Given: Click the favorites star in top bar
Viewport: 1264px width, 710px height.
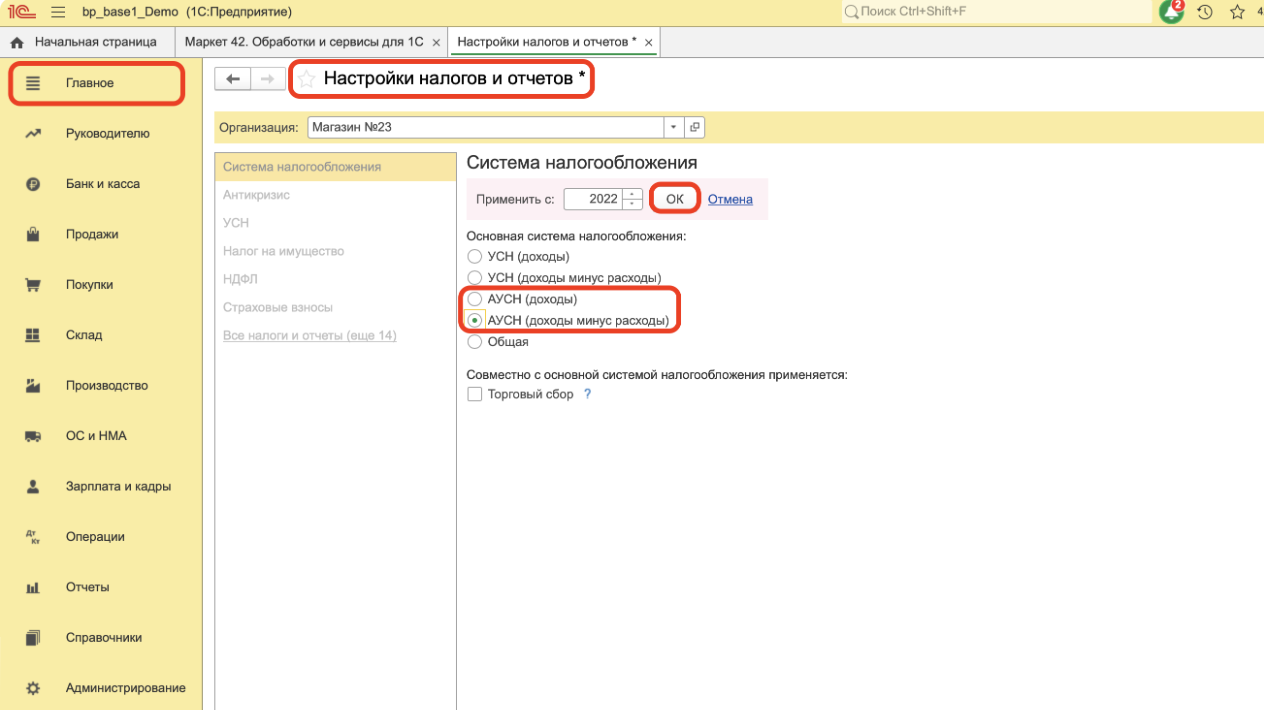Looking at the screenshot, I should tap(1237, 12).
